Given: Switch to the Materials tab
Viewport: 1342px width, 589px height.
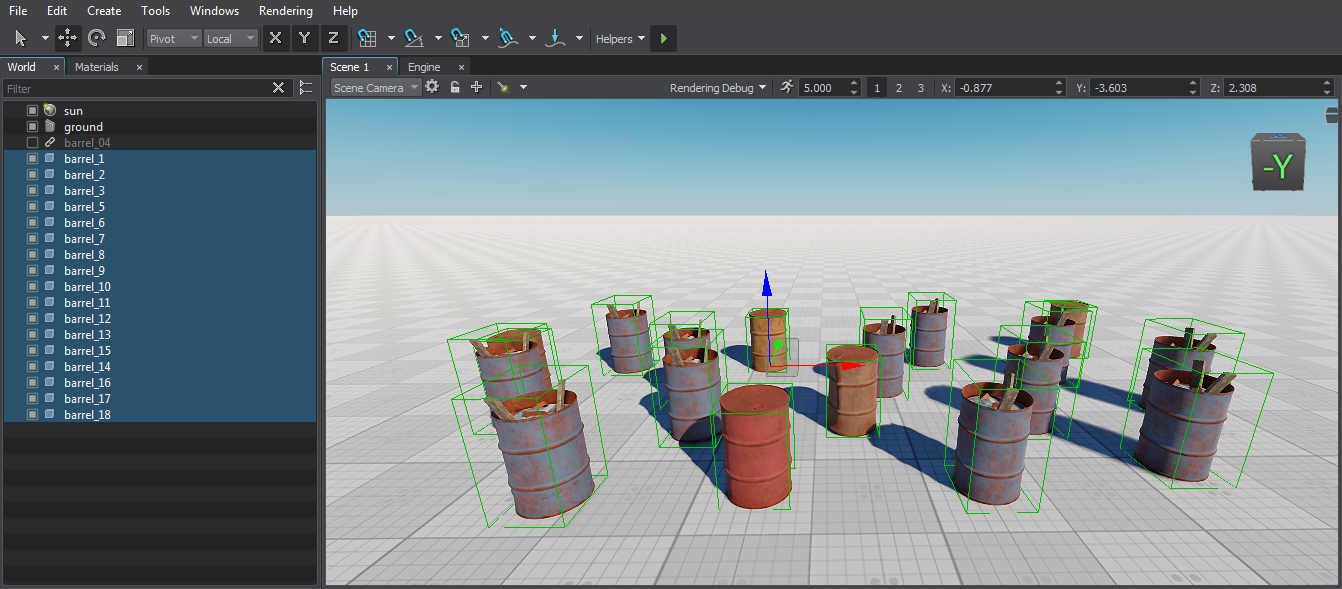Looking at the screenshot, I should coord(97,67).
